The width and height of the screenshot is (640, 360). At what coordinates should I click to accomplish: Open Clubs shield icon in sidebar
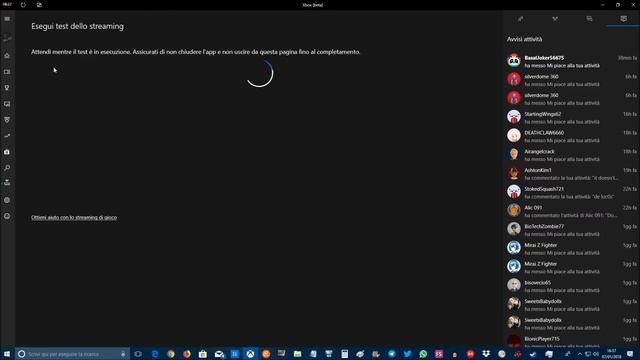coord(7,120)
